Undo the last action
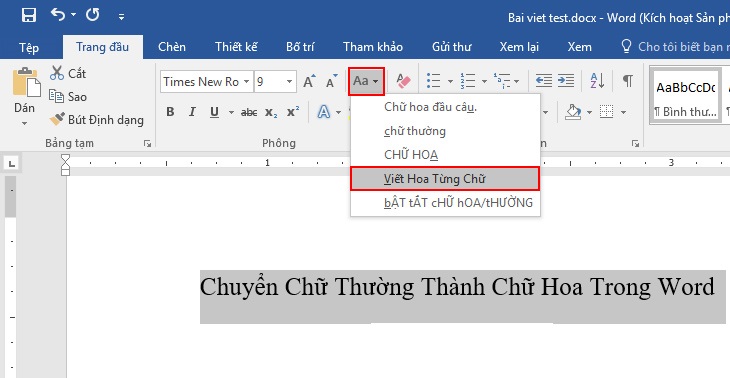This screenshot has width=730, height=378. click(x=58, y=15)
